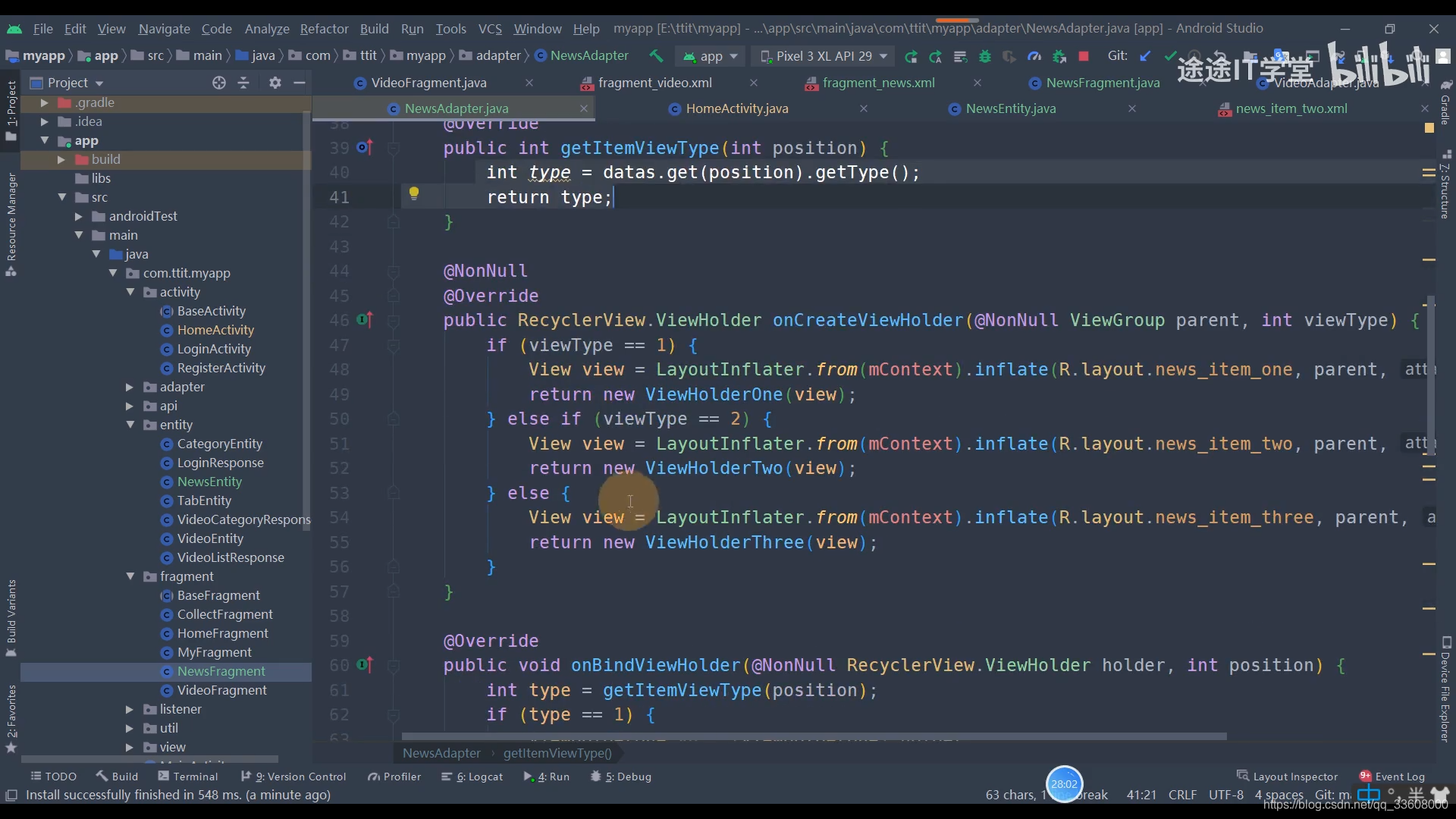The width and height of the screenshot is (1456, 819).
Task: Open the Analyze menu
Action: click(267, 29)
